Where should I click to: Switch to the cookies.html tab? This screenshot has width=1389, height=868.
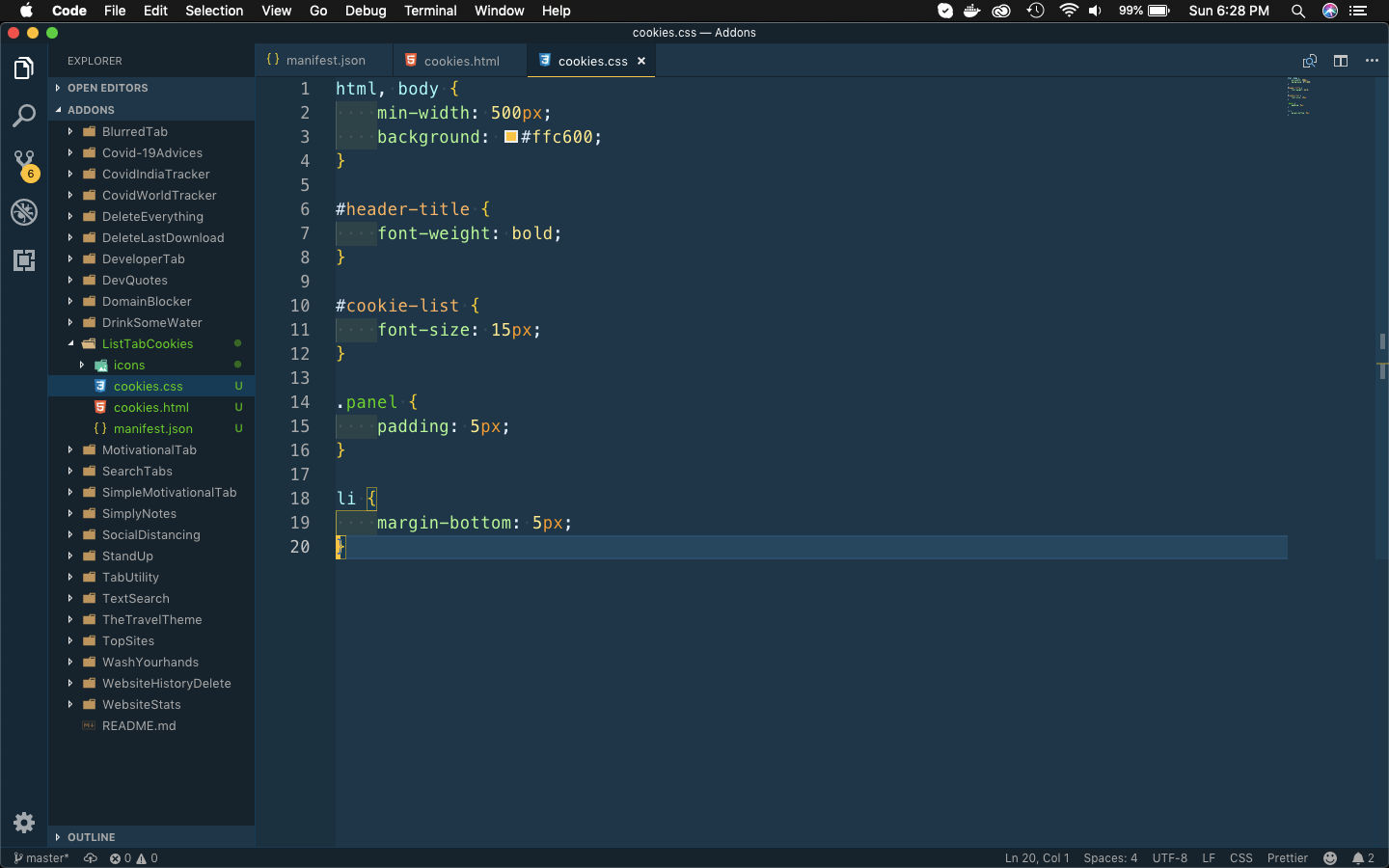[x=460, y=61]
